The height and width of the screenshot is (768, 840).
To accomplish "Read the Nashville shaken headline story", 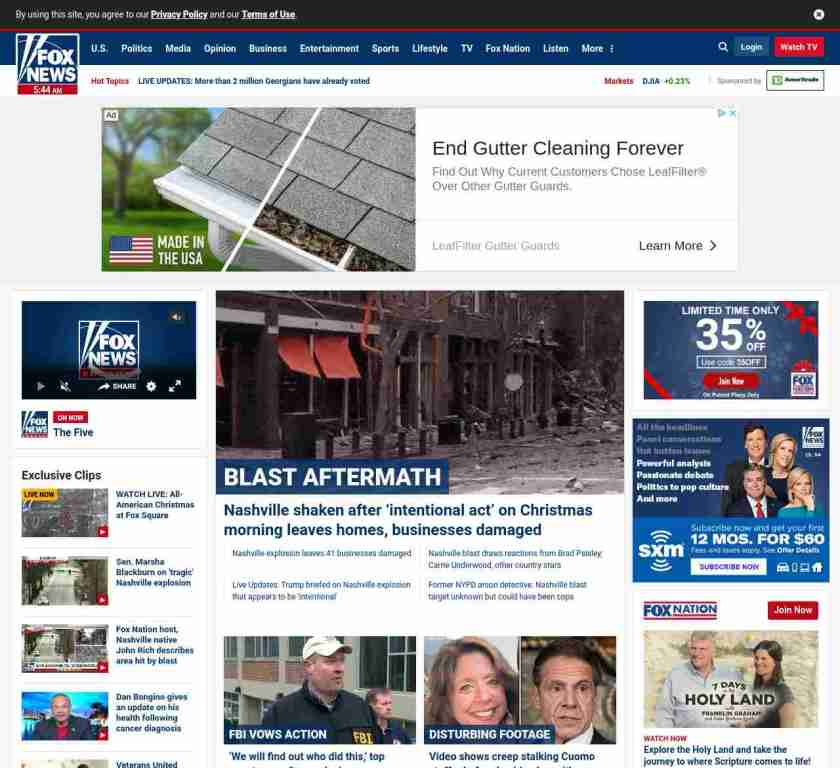I will click(x=408, y=520).
